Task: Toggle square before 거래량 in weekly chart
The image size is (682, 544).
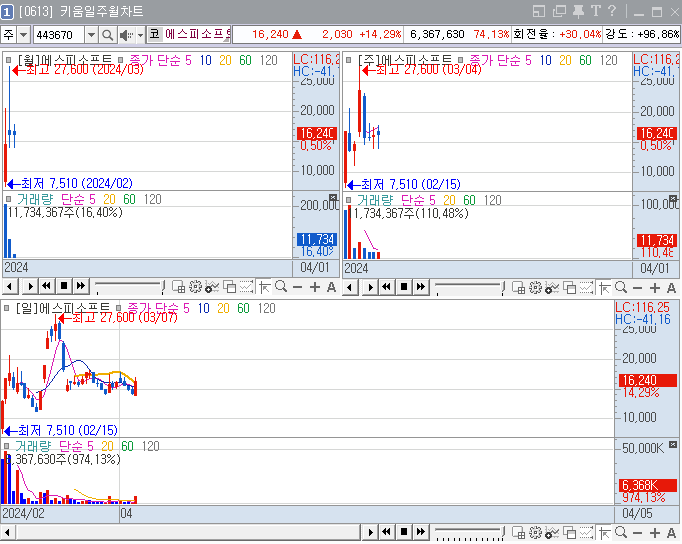Action: click(348, 200)
